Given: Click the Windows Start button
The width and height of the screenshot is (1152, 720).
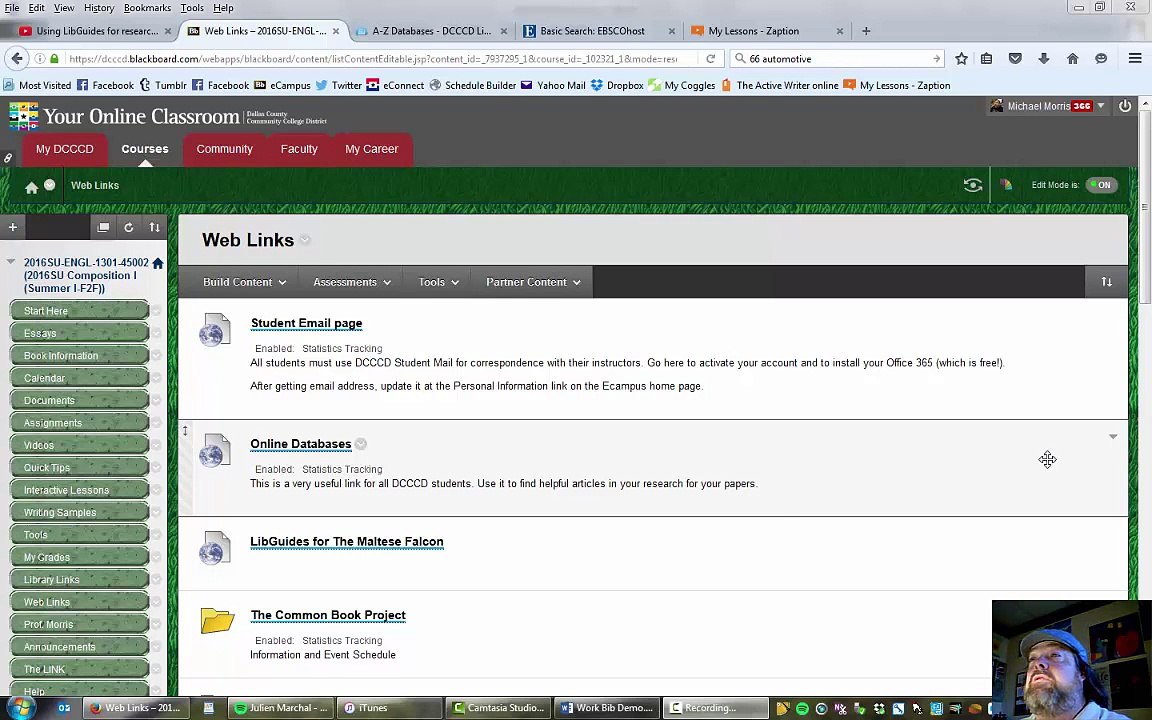Looking at the screenshot, I should coord(19,708).
